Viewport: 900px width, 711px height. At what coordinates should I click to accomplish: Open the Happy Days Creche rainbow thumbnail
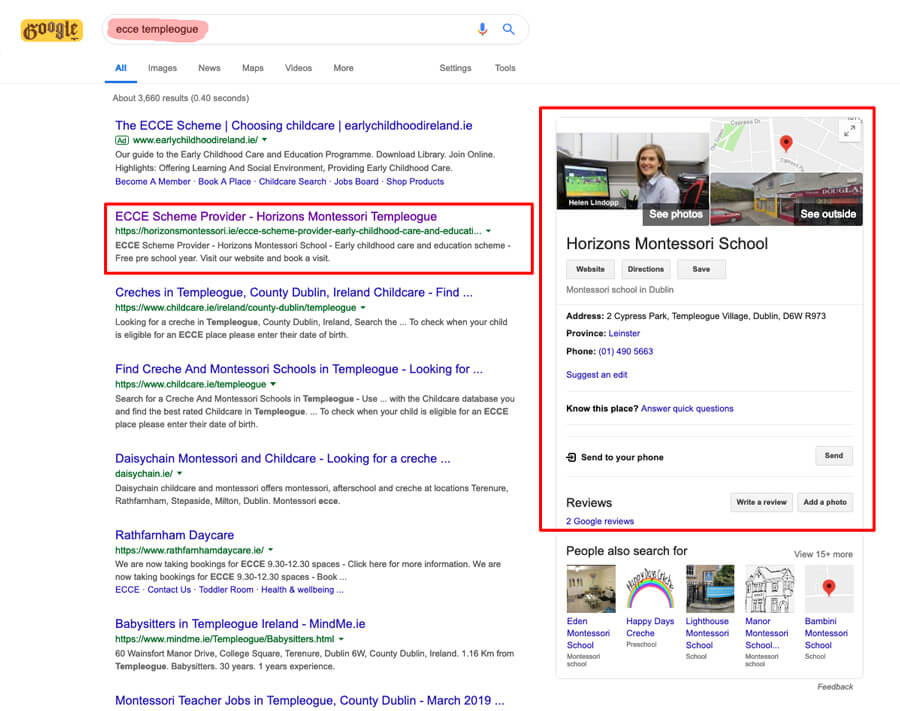pyautogui.click(x=650, y=589)
